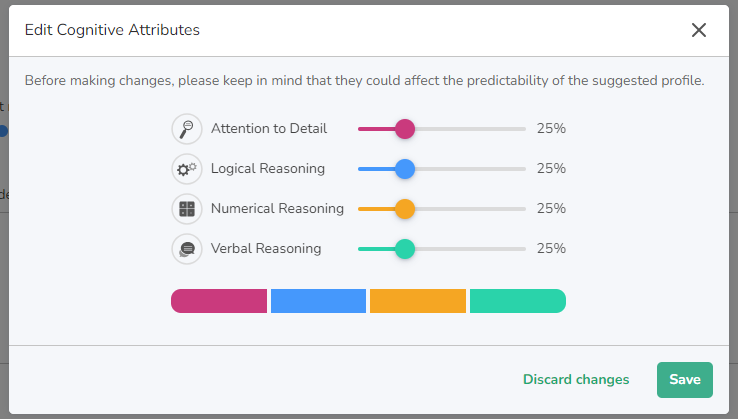Screen dimensions: 738x419
Task: Click the Numerical Reasoning calculator icon
Action: tap(187, 209)
